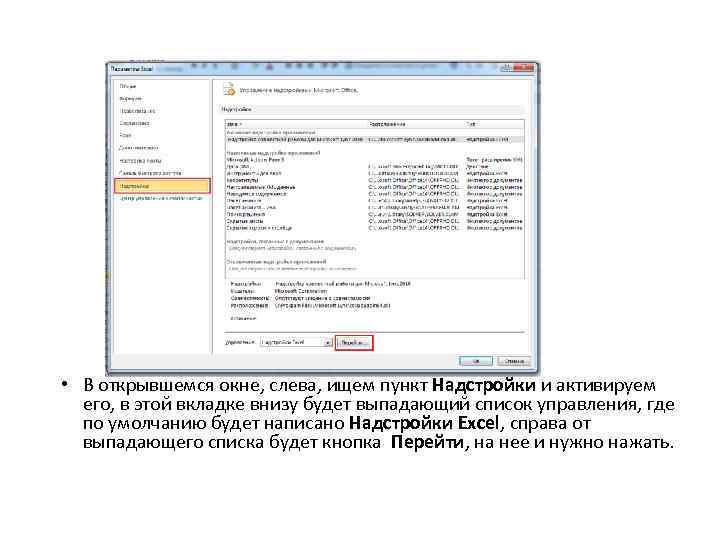Open the Формулы category
Screen dimensions: 720x540
(x=131, y=99)
